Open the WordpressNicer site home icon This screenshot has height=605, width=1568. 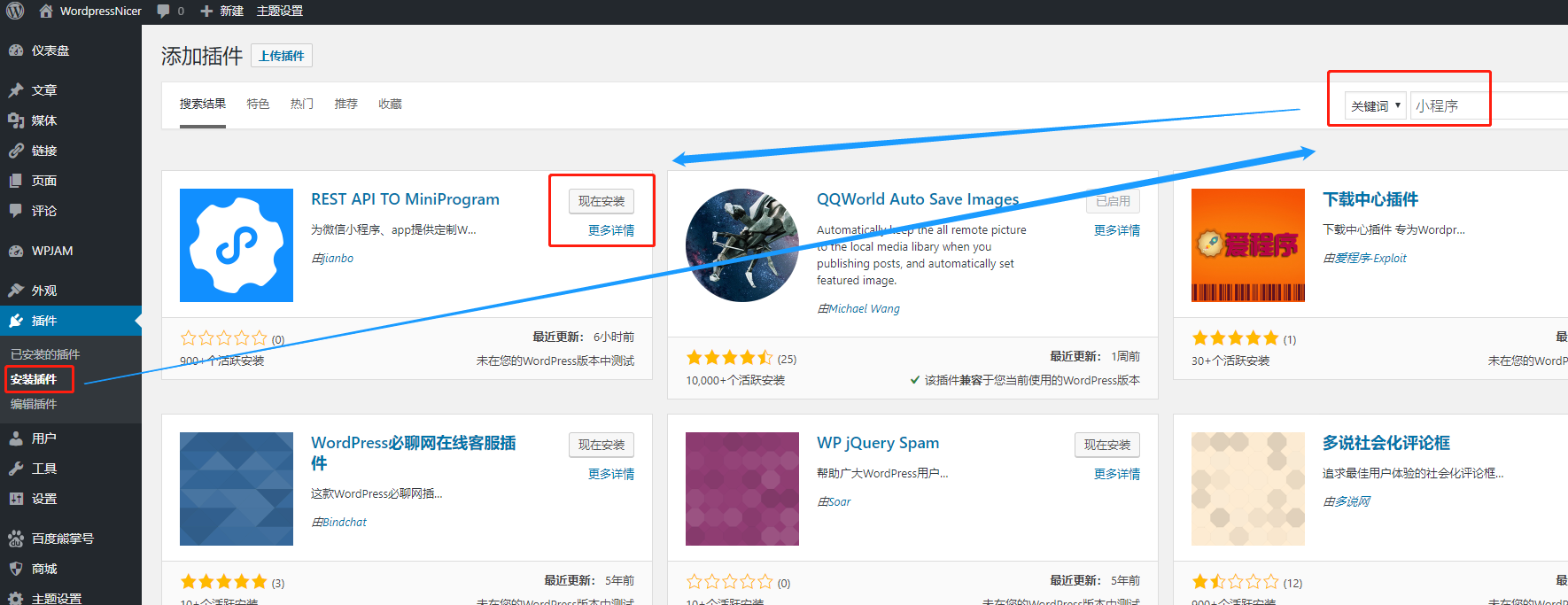coord(46,11)
